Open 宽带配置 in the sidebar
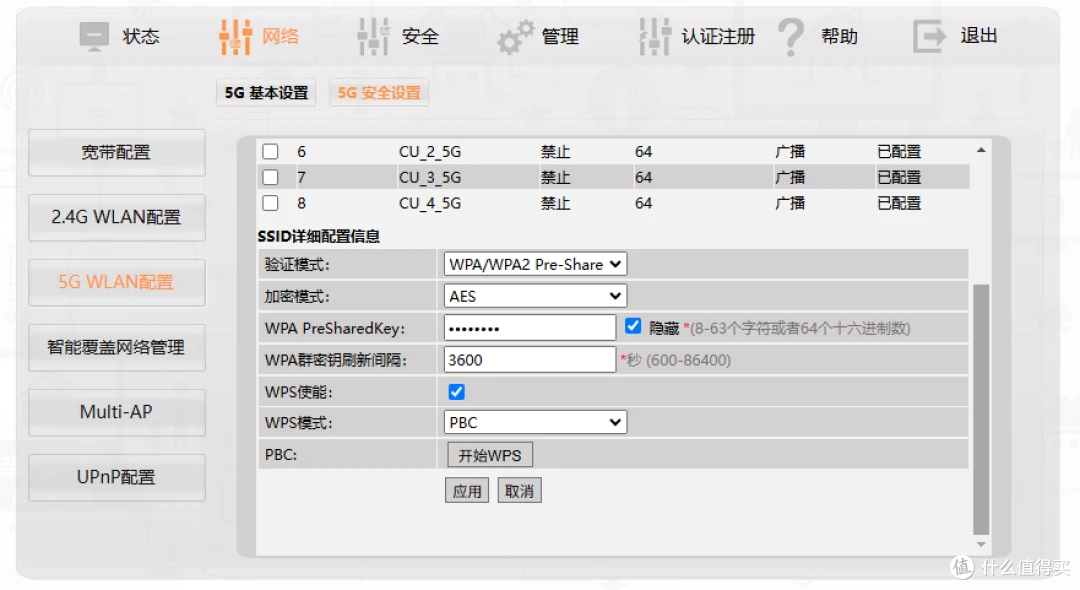Image resolution: width=1080 pixels, height=590 pixels. 116,152
